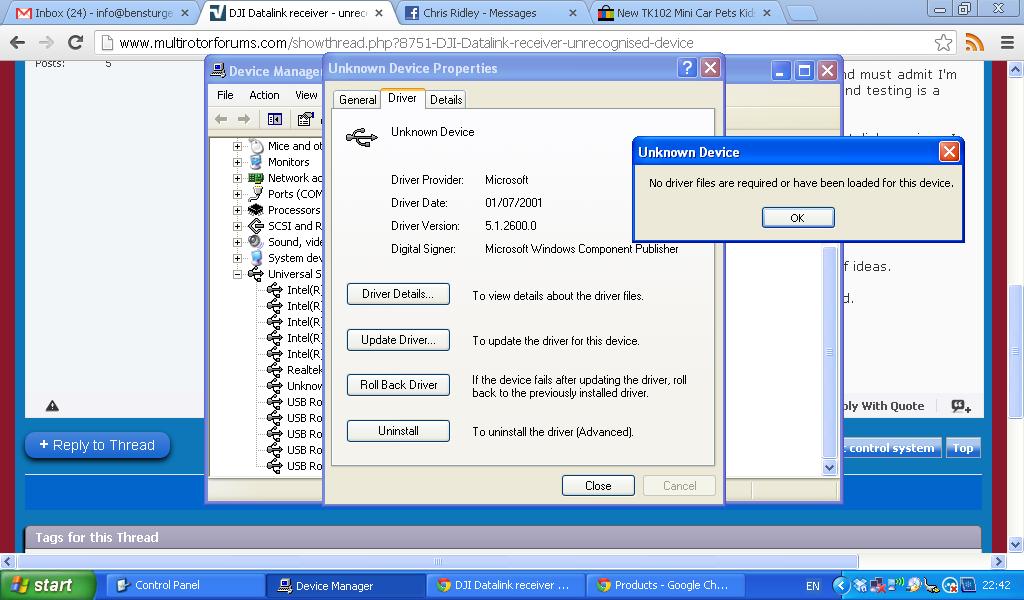The image size is (1024, 600).
Task: Bookmark this page with the star icon
Action: (x=943, y=42)
